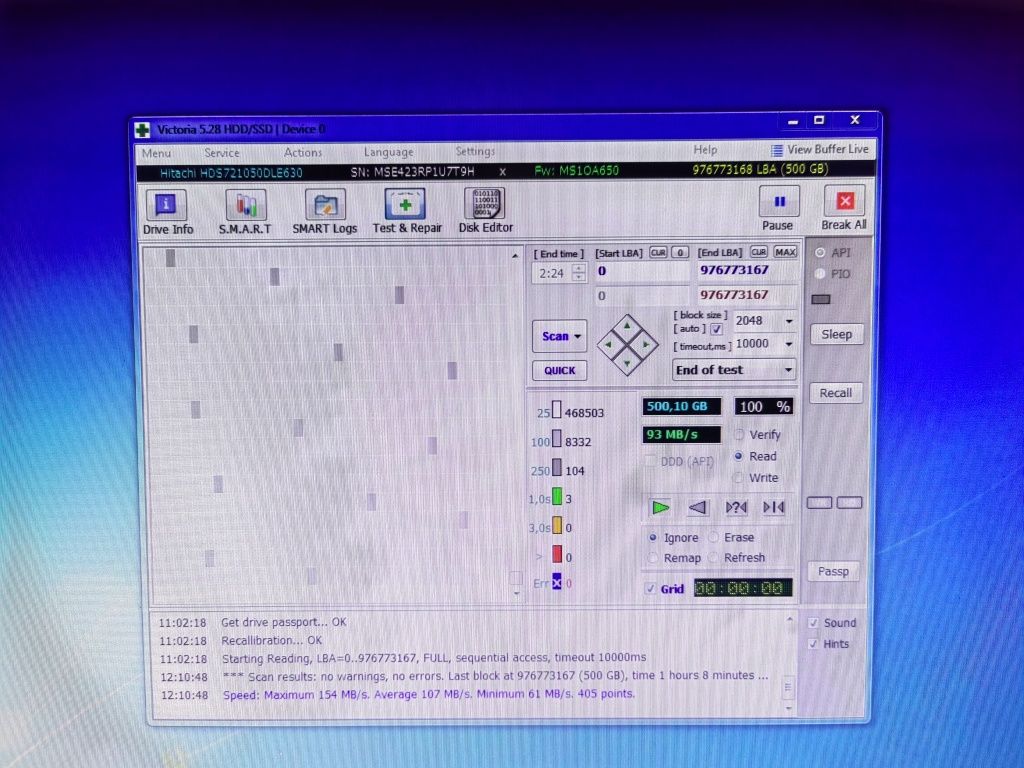The height and width of the screenshot is (768, 1024).
Task: Click the Hitachi HDS721050DLE630 drive name
Action: point(231,173)
